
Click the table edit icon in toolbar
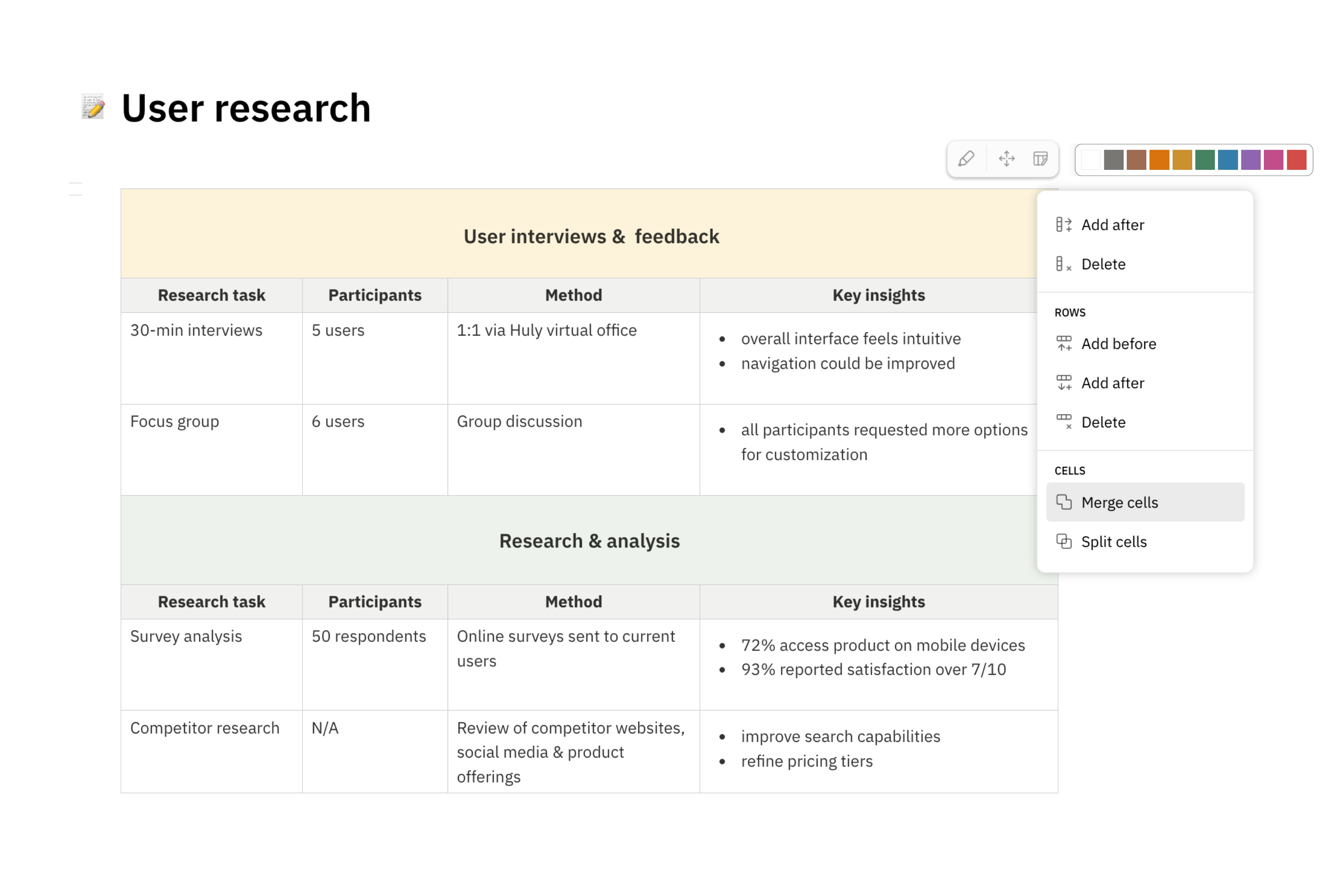click(x=1041, y=158)
